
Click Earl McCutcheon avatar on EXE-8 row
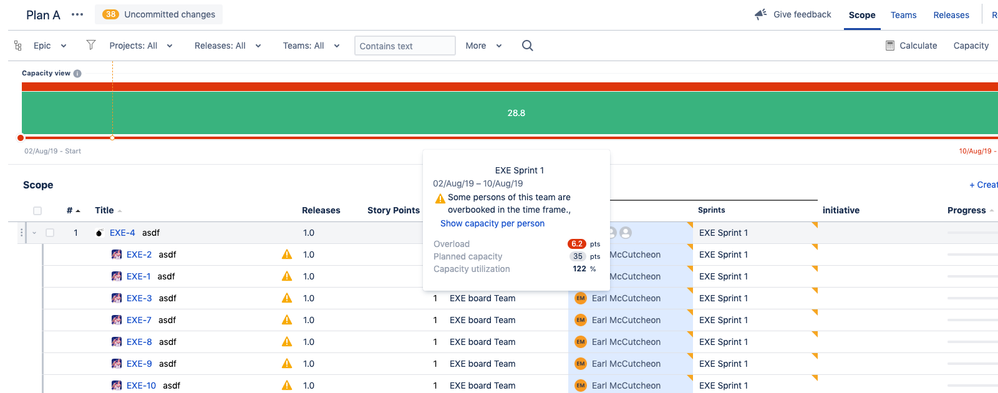(580, 341)
